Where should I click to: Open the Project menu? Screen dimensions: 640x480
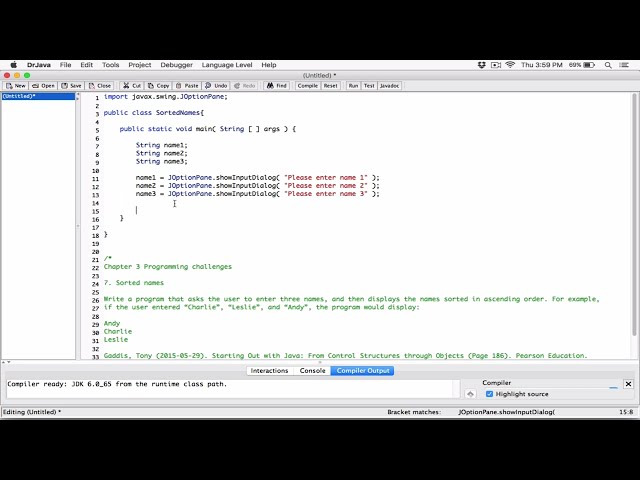coord(140,65)
